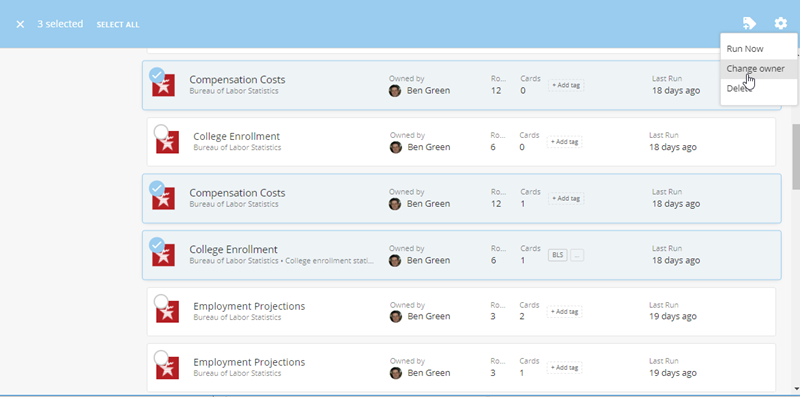
Task: Click Ben Green avatar on College Enrollment tagged BLS
Action: pyautogui.click(x=395, y=261)
